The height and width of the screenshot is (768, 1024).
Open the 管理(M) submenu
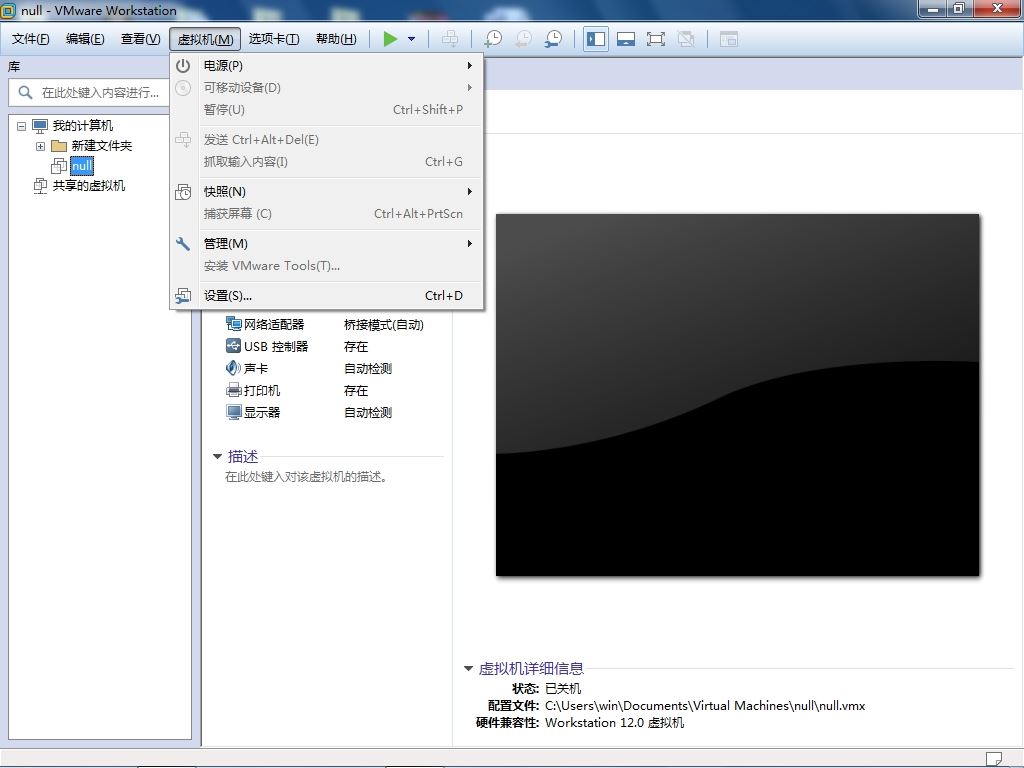point(327,244)
